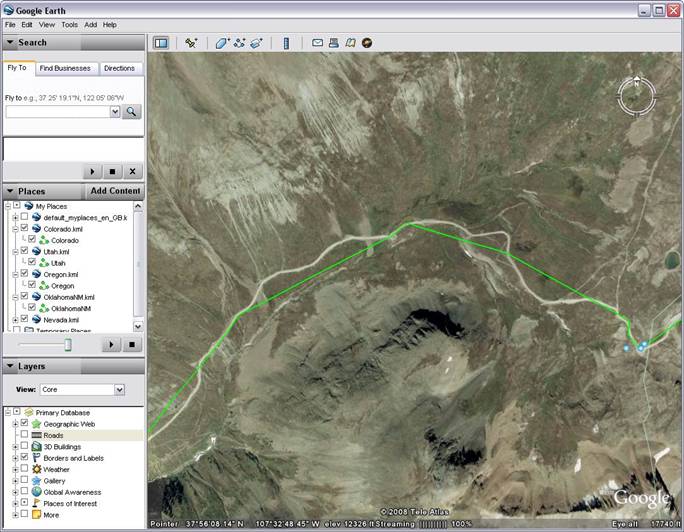Toggle the Nevada.kml checkbox
The image size is (684, 532).
[24, 319]
